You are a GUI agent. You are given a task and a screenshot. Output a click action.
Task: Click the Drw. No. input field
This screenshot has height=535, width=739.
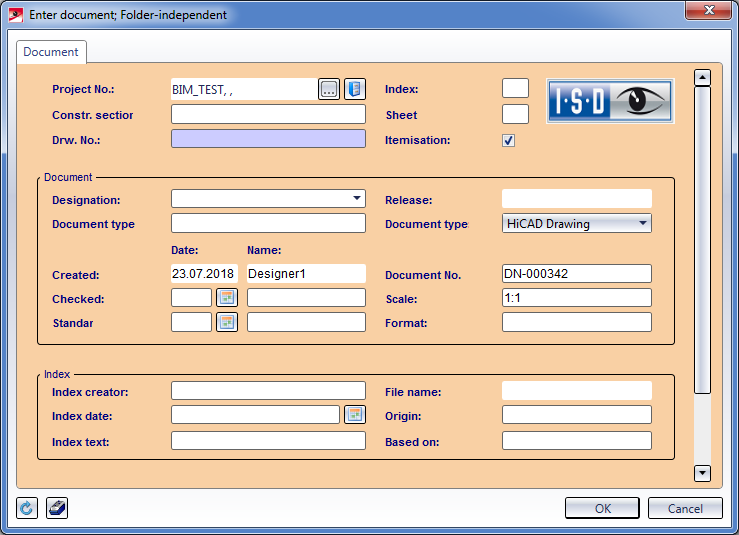coord(268,139)
